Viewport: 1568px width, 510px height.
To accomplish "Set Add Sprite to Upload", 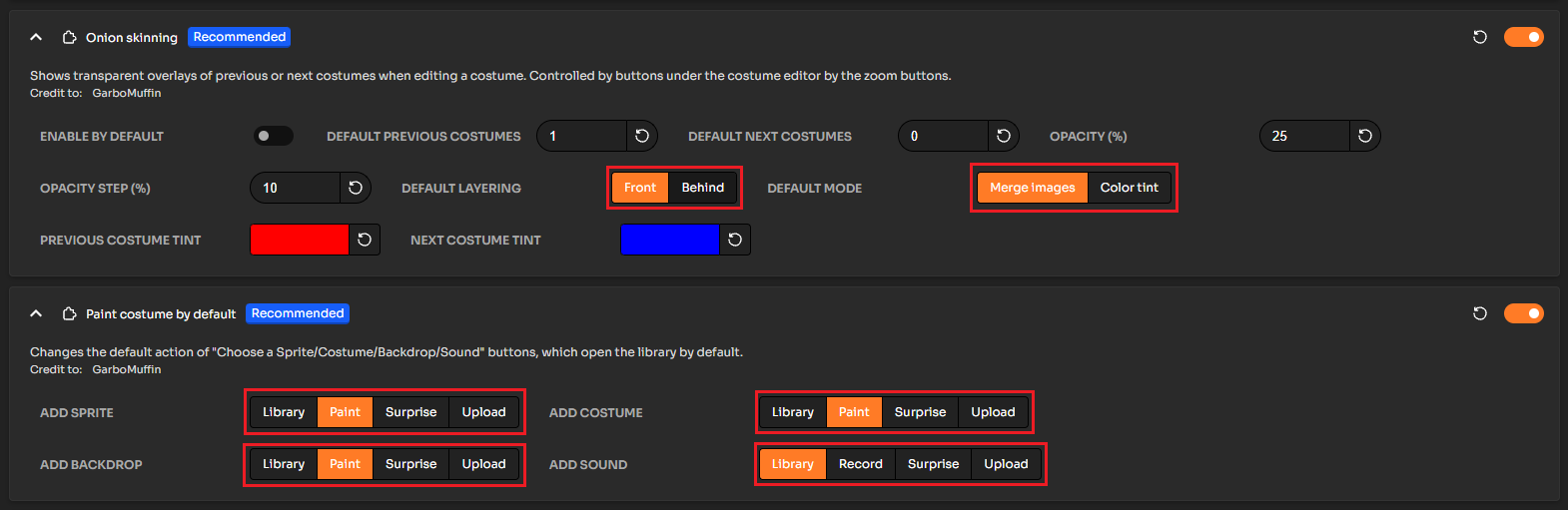I will pos(484,412).
